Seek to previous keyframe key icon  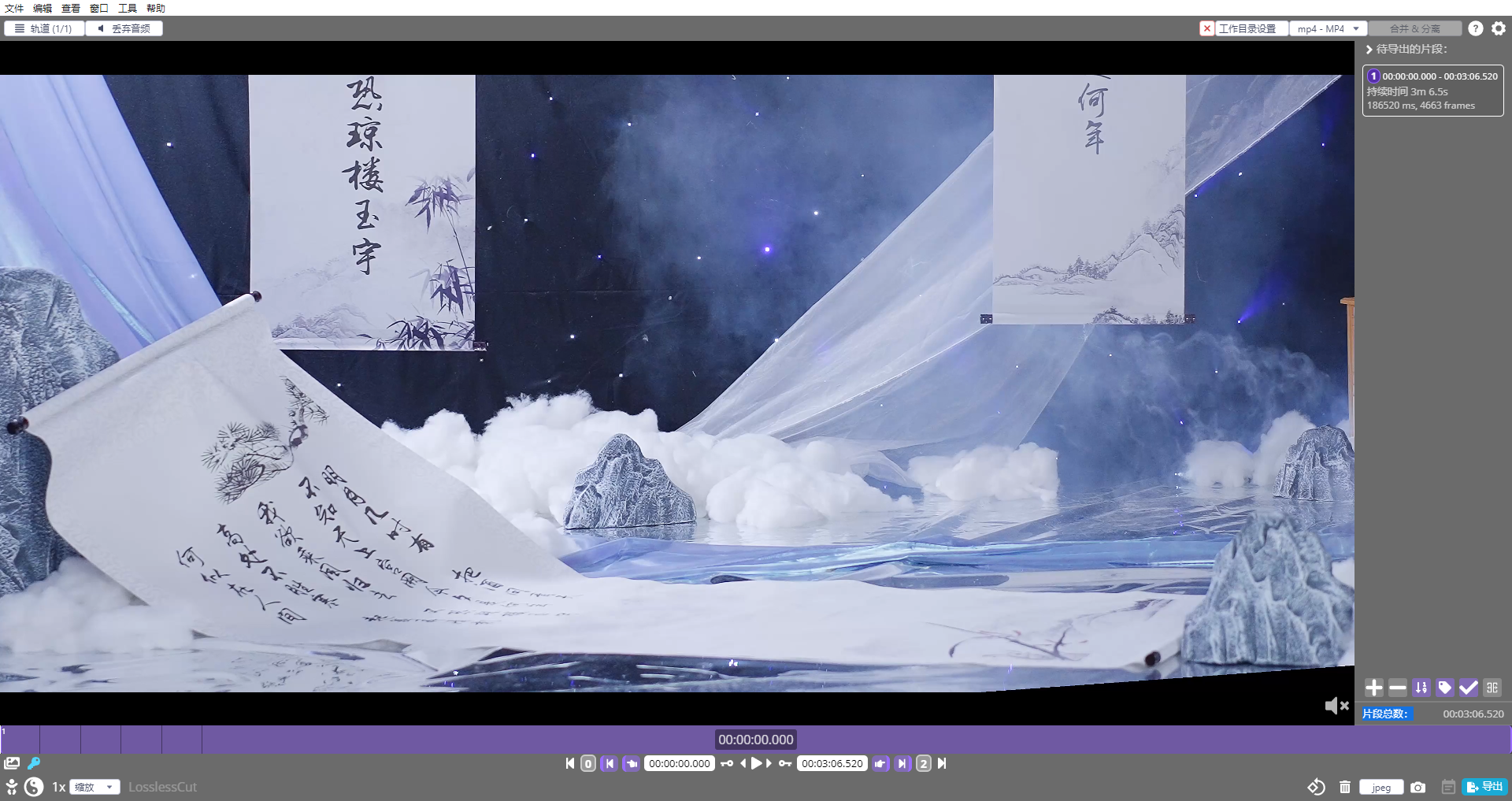tap(727, 763)
